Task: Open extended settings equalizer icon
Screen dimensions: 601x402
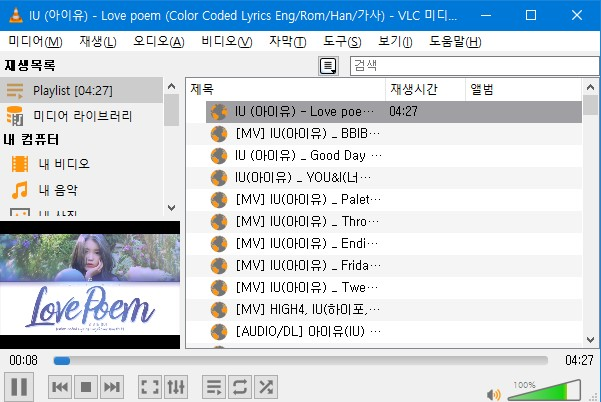Action: pyautogui.click(x=176, y=387)
